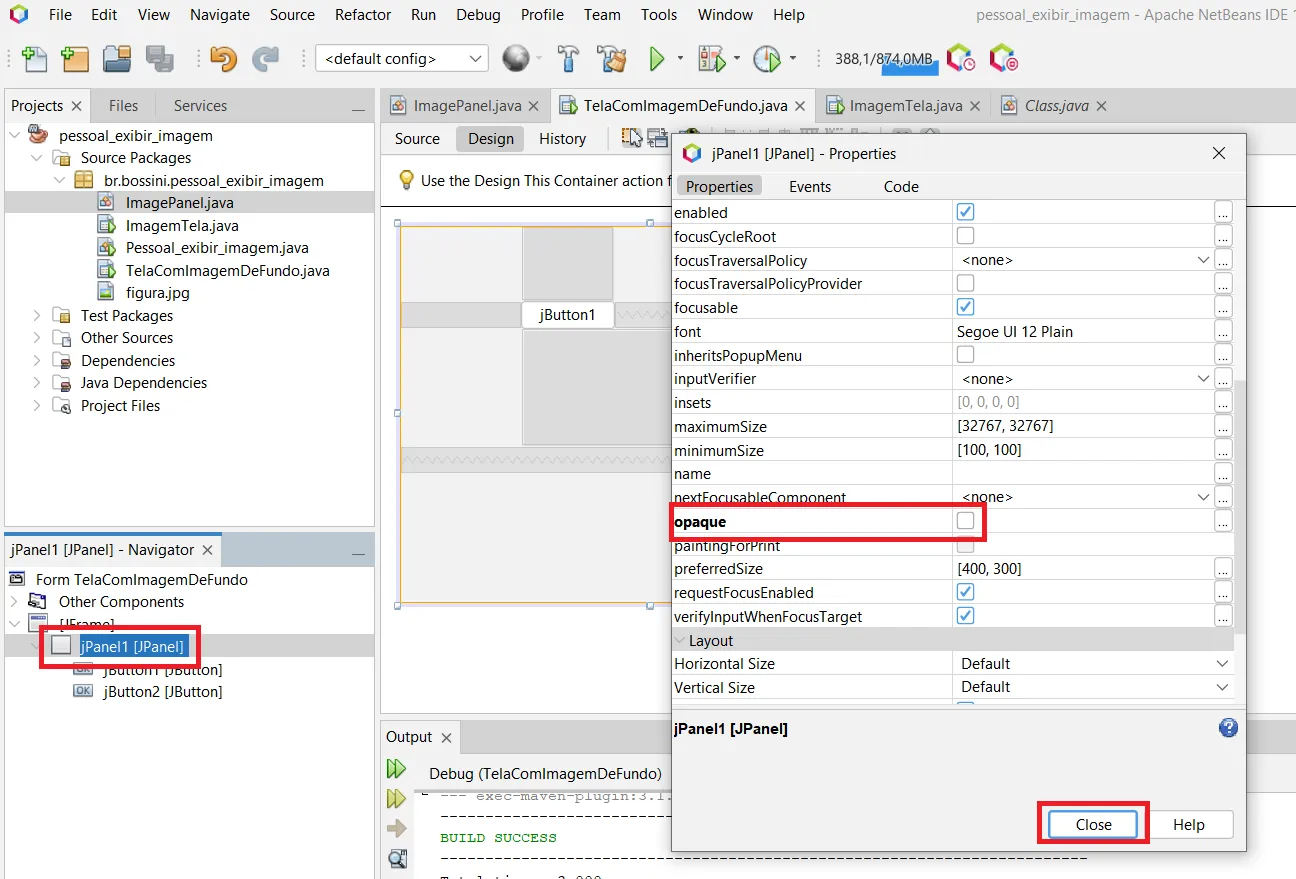Image resolution: width=1296 pixels, height=879 pixels.
Task: Click the top green rerun icon in Output
Action: [397, 769]
